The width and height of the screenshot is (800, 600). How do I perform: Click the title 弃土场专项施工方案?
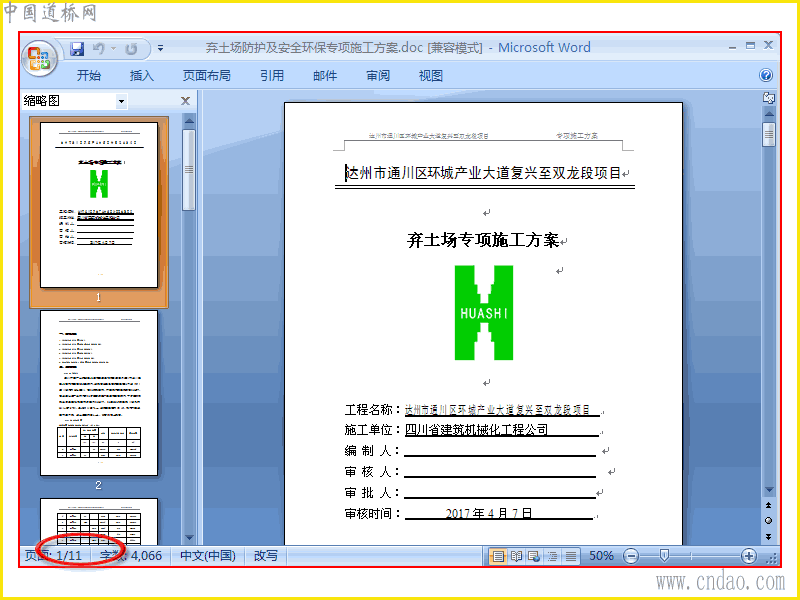pyautogui.click(x=483, y=240)
